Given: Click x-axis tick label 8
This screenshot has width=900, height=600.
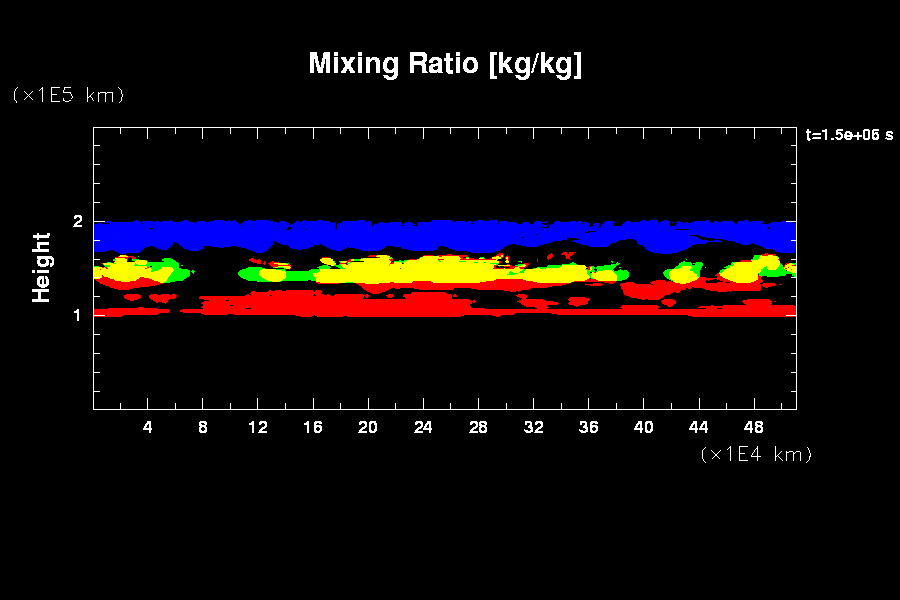Looking at the screenshot, I should click(x=203, y=427).
